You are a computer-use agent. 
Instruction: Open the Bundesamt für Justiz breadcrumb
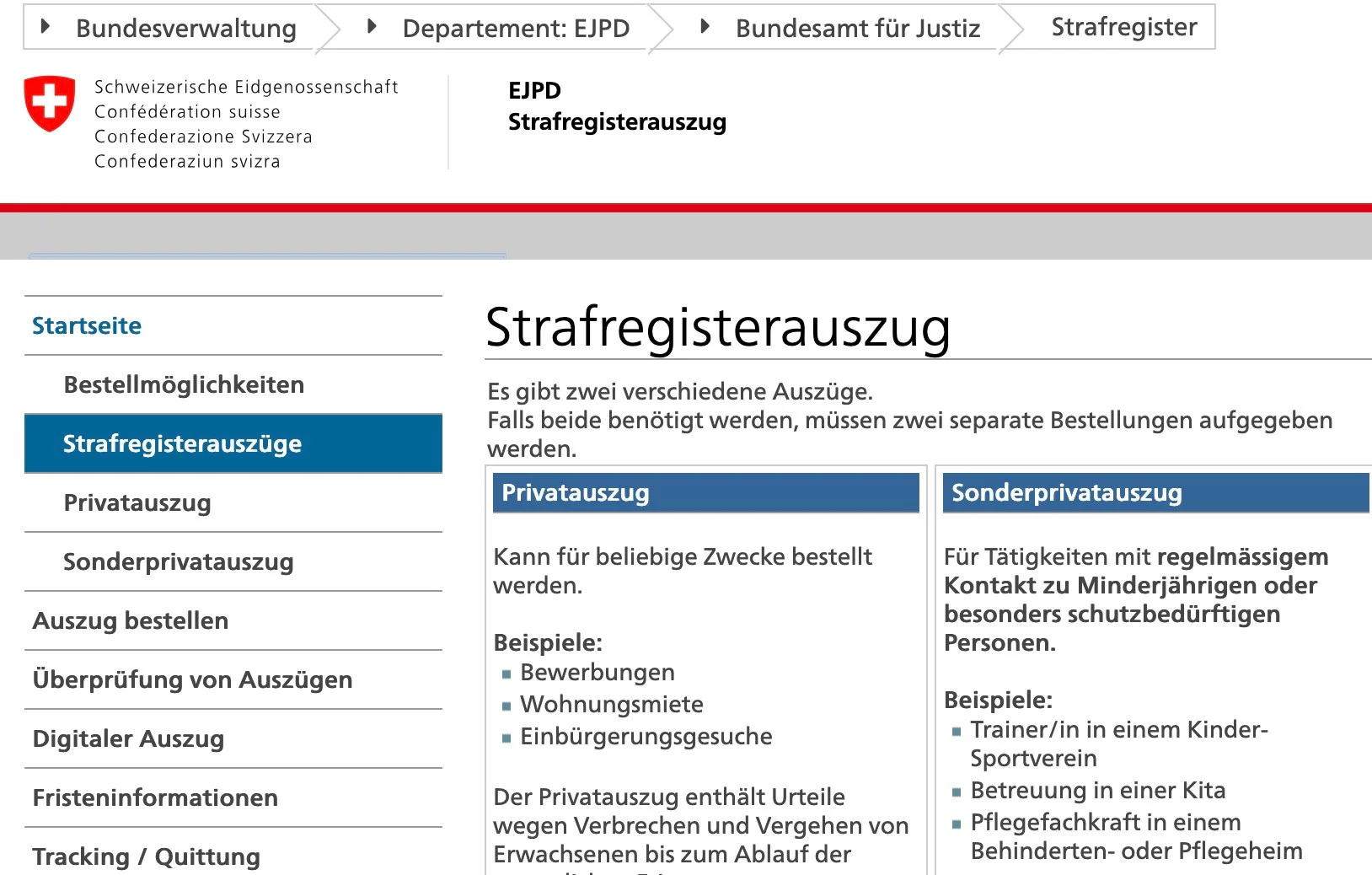pyautogui.click(x=858, y=29)
